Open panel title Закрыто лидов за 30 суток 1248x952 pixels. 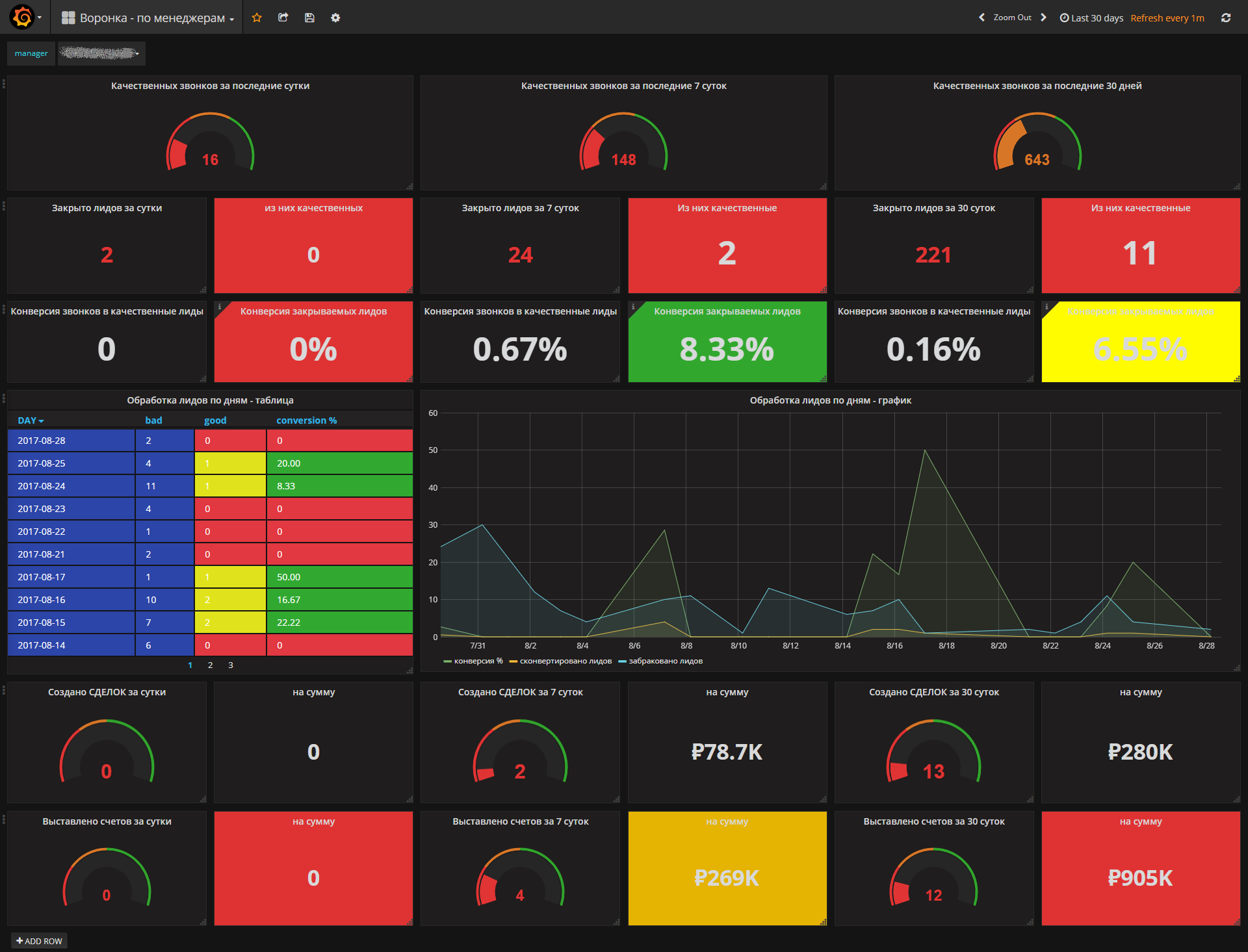[933, 208]
